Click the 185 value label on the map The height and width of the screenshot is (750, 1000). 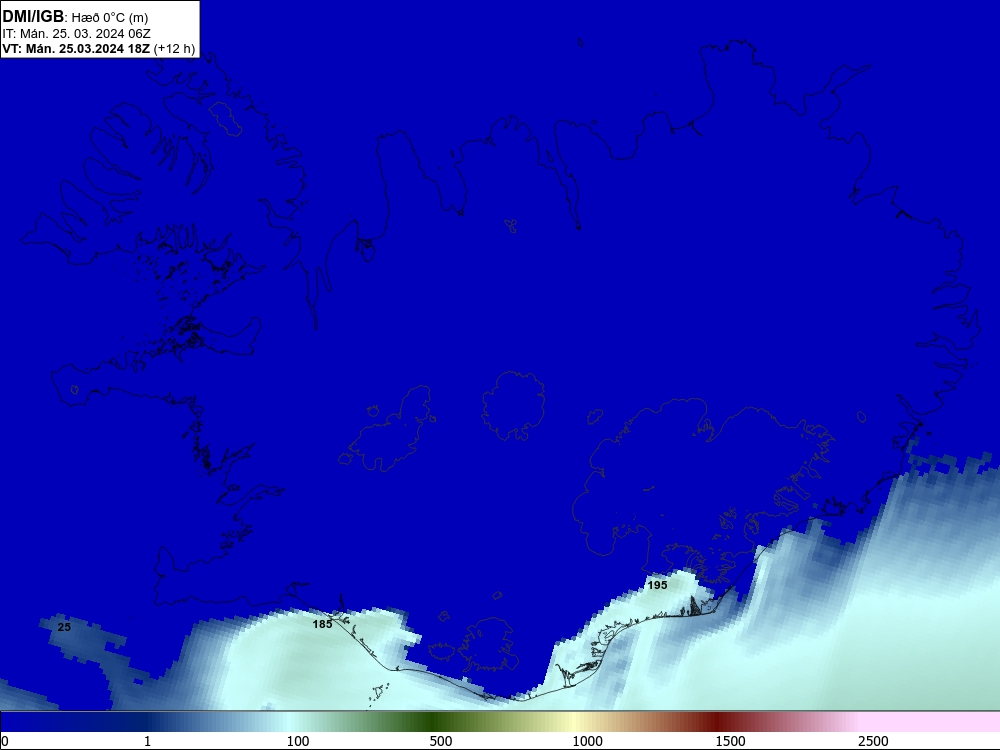click(322, 624)
